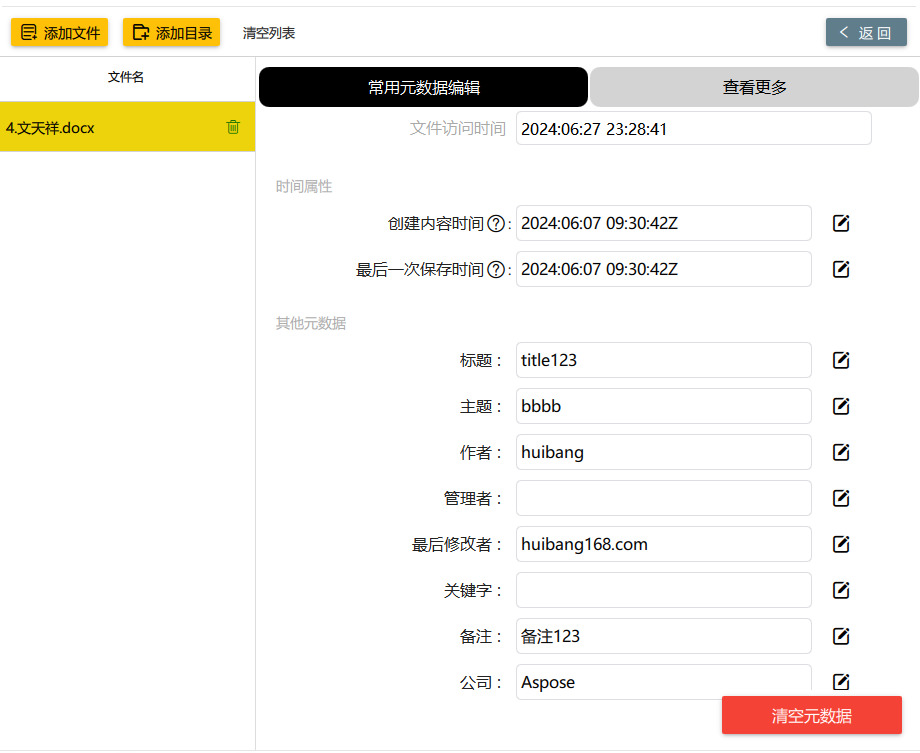920x753 pixels.
Task: Click the 添加目录 add directory button
Action: pyautogui.click(x=171, y=32)
